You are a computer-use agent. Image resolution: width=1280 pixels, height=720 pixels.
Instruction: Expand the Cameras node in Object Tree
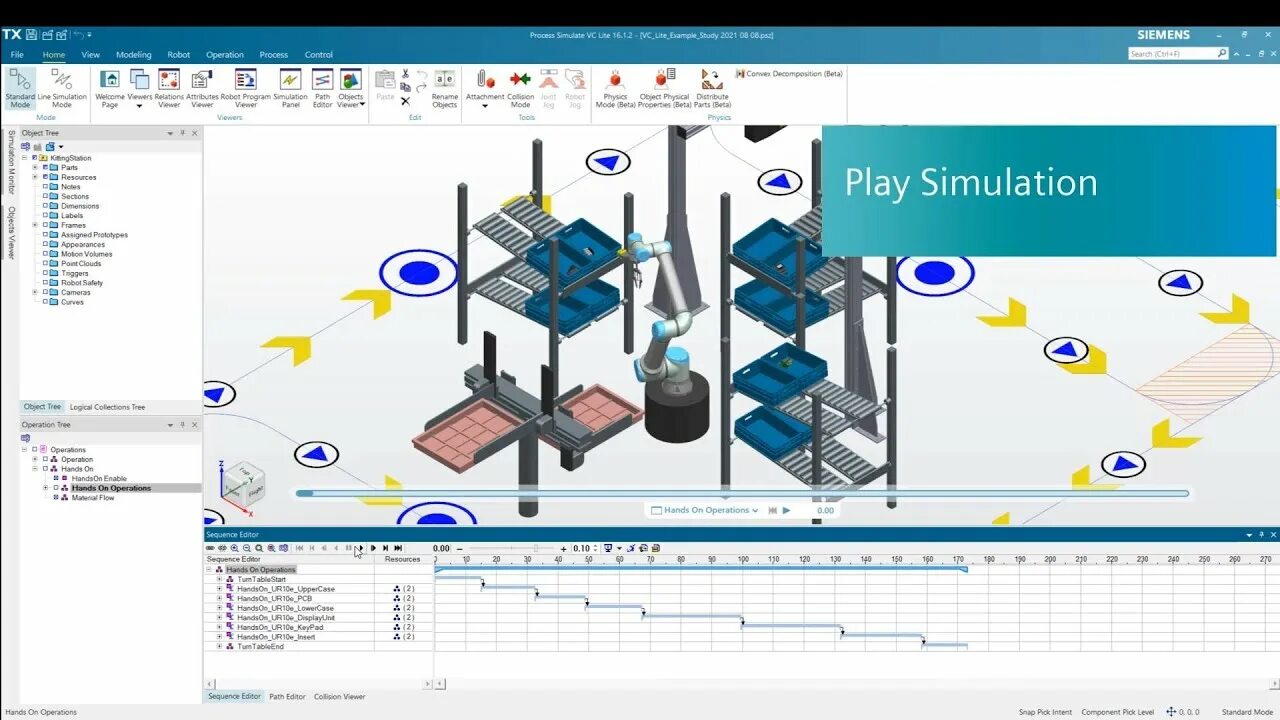[35, 292]
